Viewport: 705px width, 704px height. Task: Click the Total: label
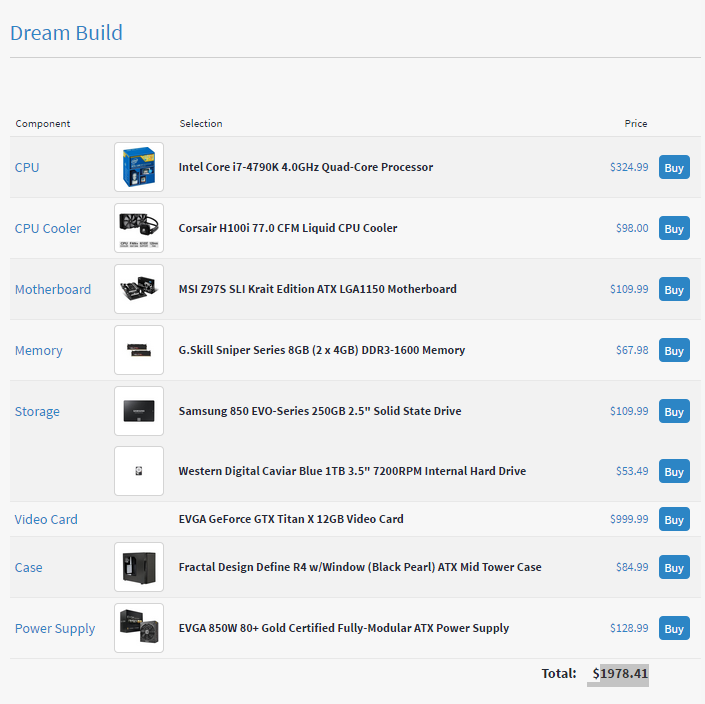(x=559, y=673)
